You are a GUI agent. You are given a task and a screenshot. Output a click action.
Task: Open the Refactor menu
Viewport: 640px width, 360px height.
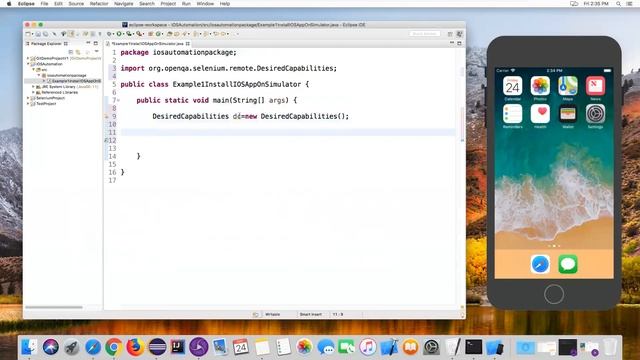99,4
